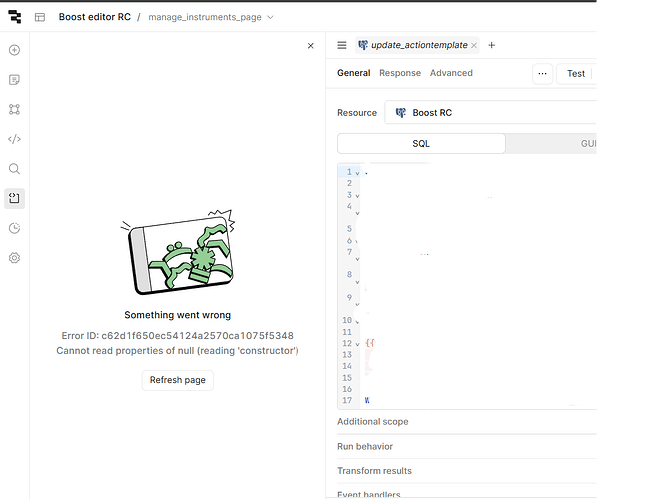Open the history clock icon in sidebar
Viewport: 663px width, 500px height.
click(x=14, y=228)
